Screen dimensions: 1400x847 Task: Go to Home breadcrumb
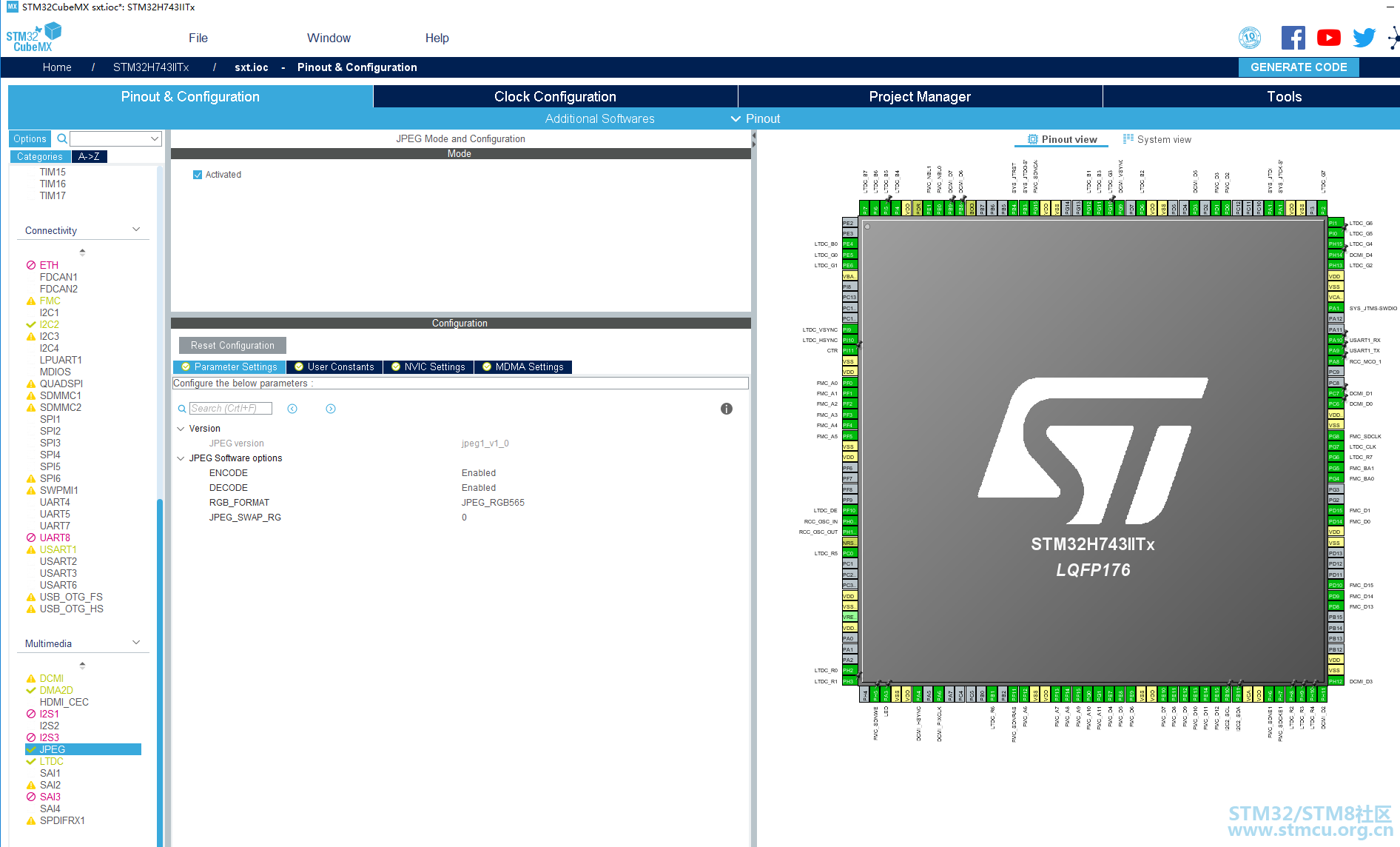tap(57, 67)
